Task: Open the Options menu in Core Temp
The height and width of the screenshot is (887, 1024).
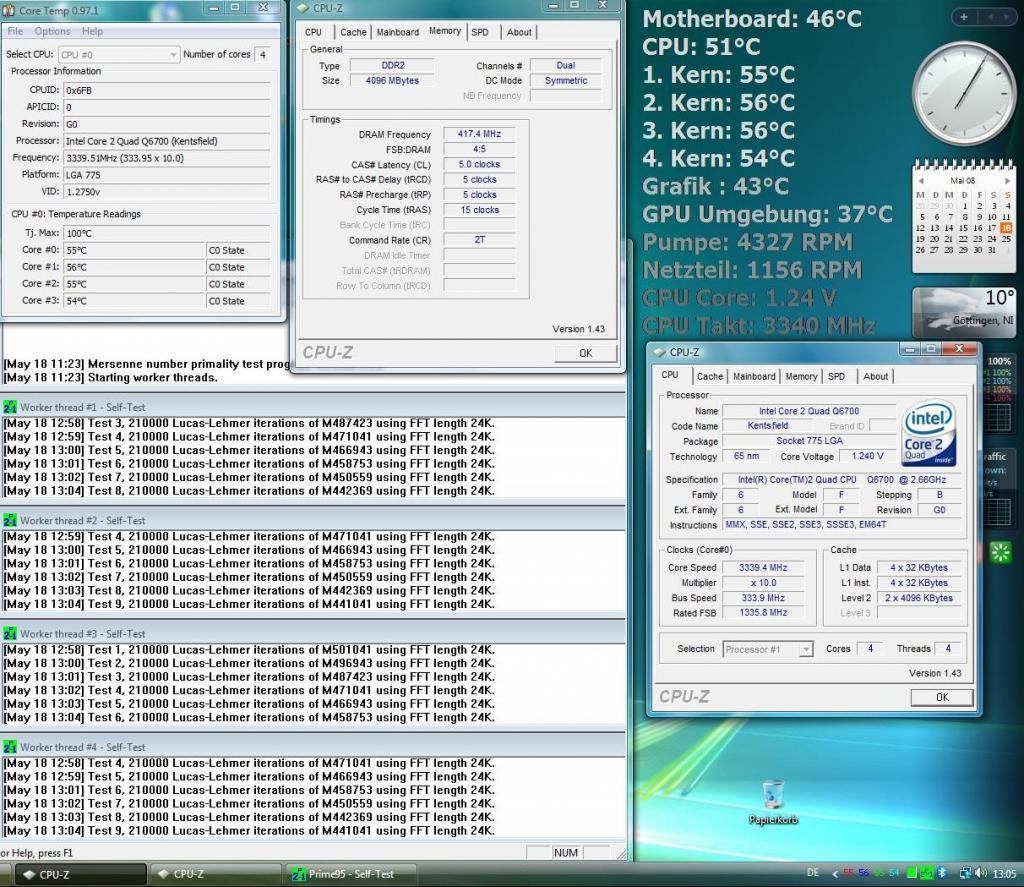Action: pos(52,31)
